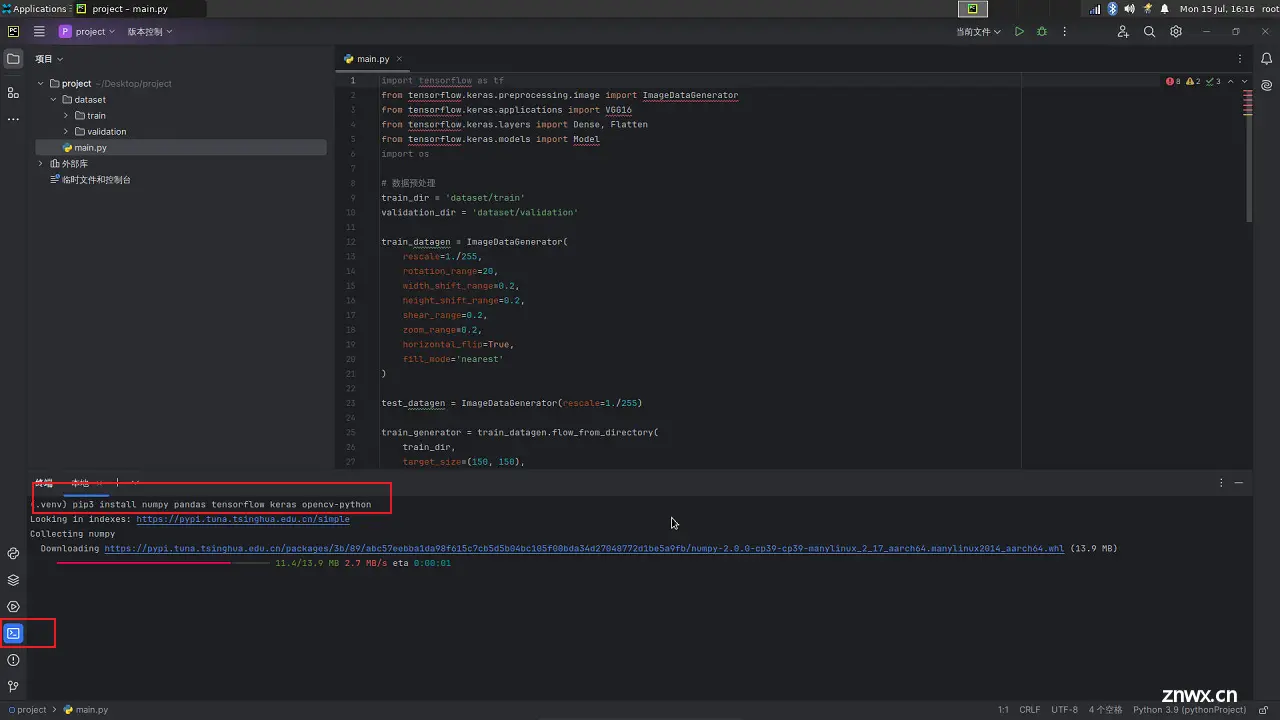Viewport: 1280px width, 720px height.
Task: Open Search Everywhere magnifier
Action: point(1150,32)
